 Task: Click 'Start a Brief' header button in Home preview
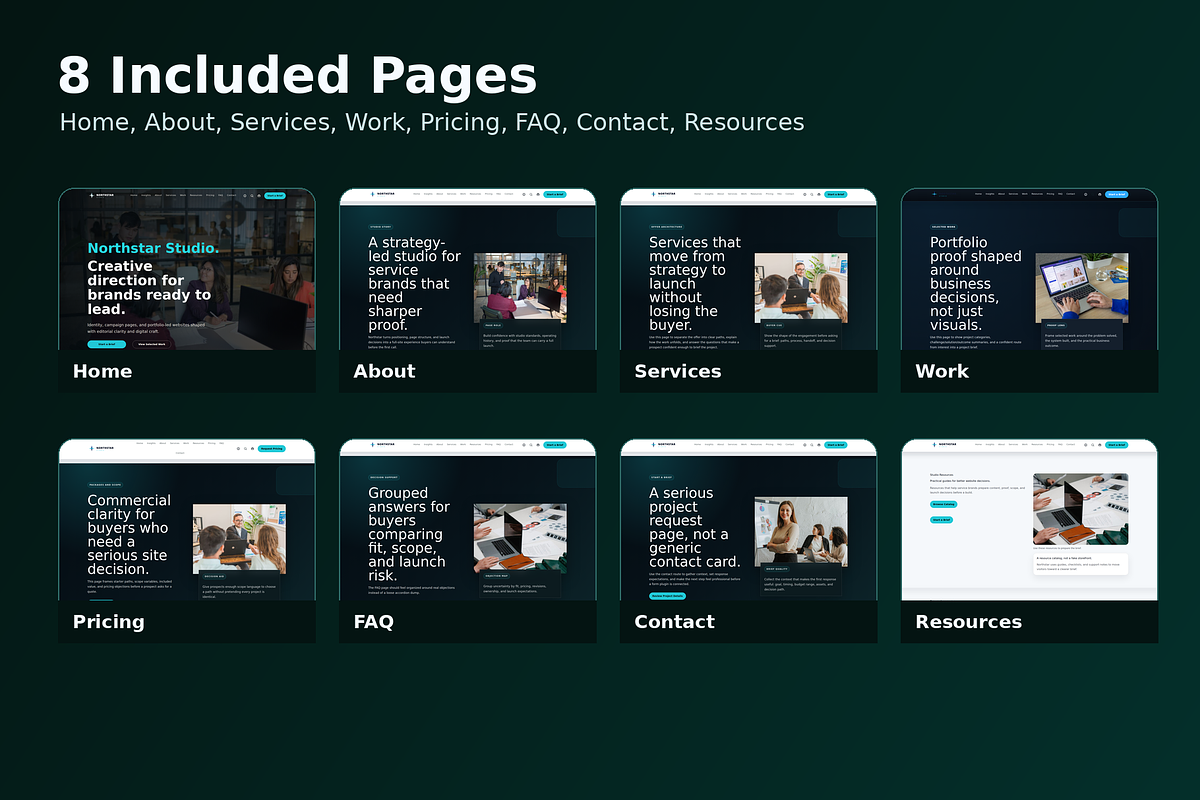[275, 195]
